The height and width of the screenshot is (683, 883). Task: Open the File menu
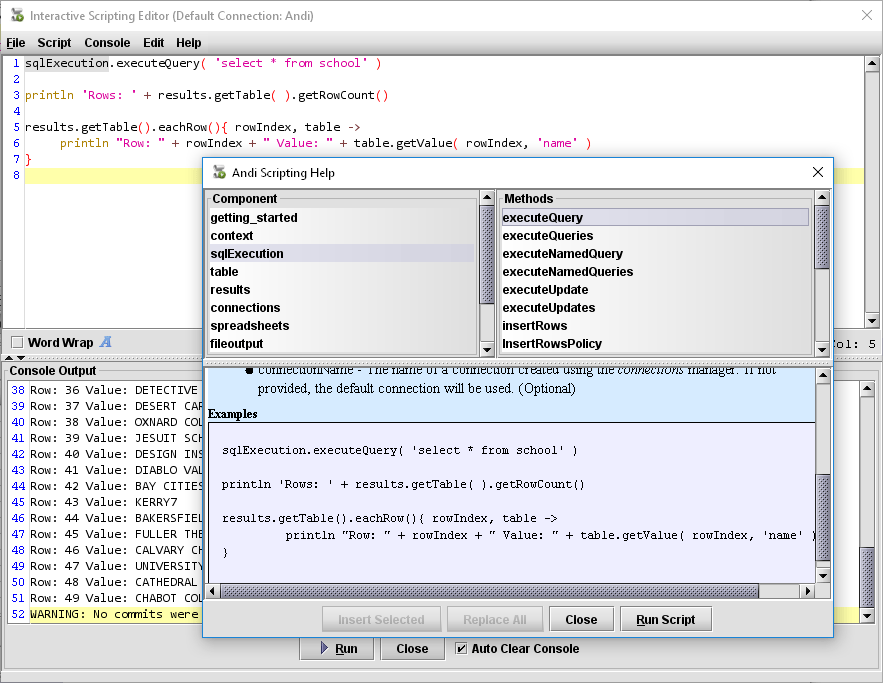point(16,43)
